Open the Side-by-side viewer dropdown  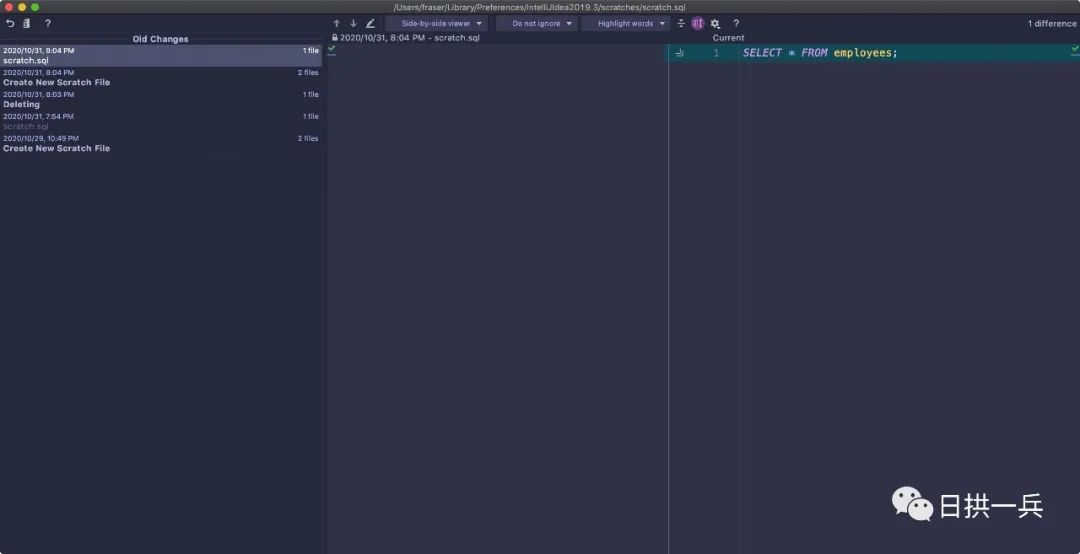click(x=437, y=23)
